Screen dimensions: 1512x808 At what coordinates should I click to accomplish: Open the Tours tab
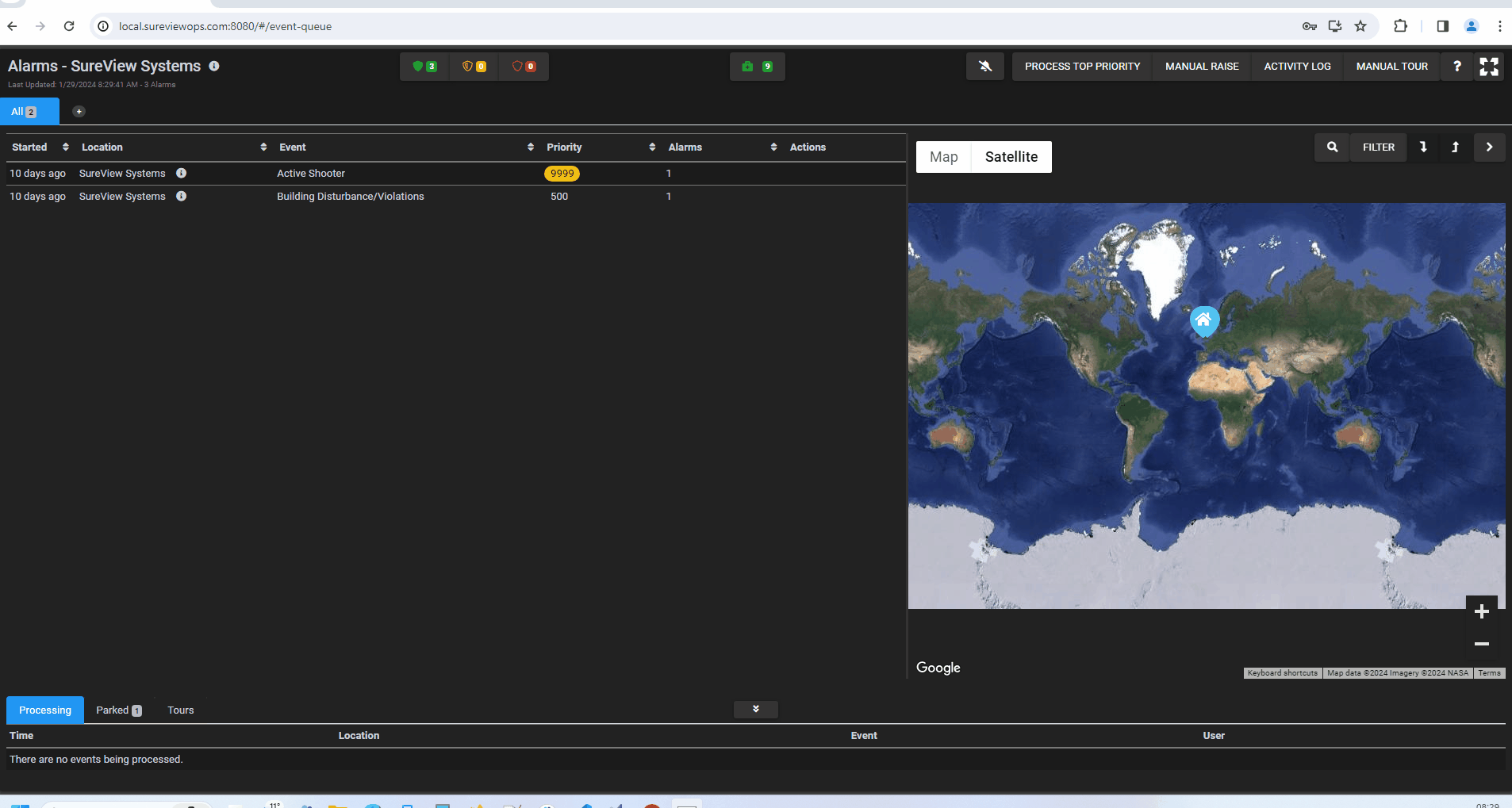[181, 710]
